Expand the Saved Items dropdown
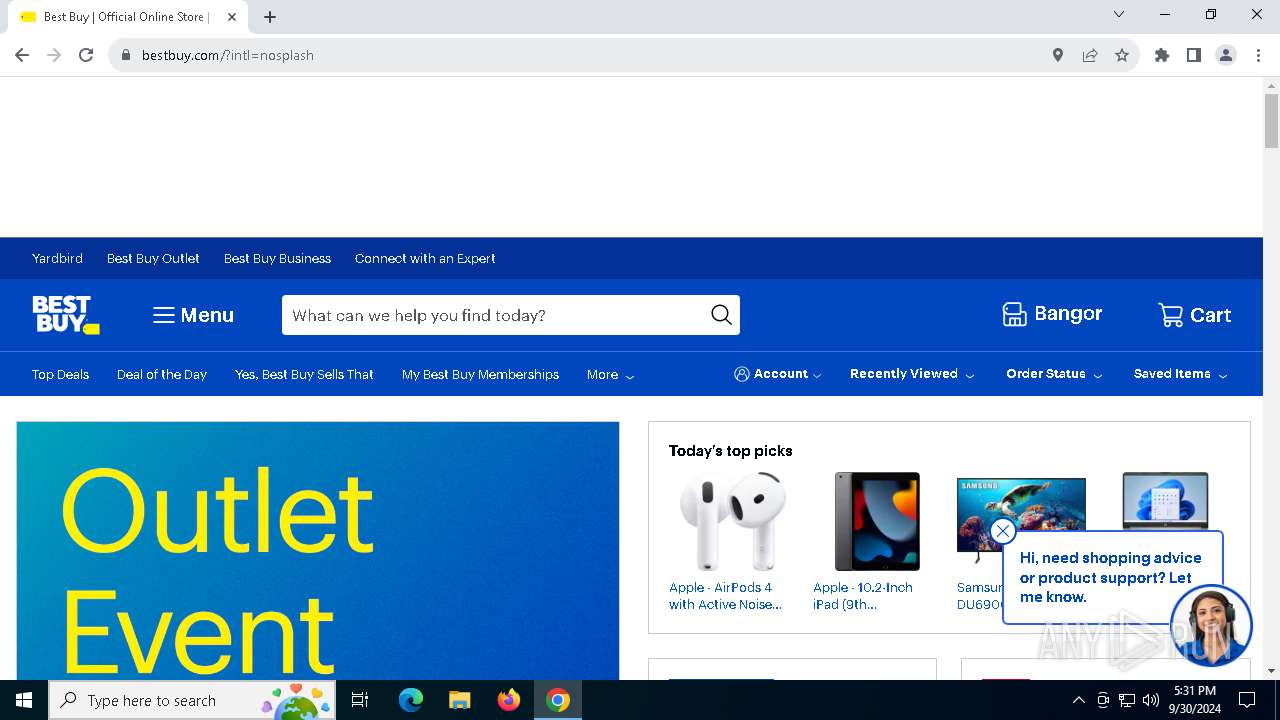This screenshot has width=1280, height=720. [x=1180, y=374]
